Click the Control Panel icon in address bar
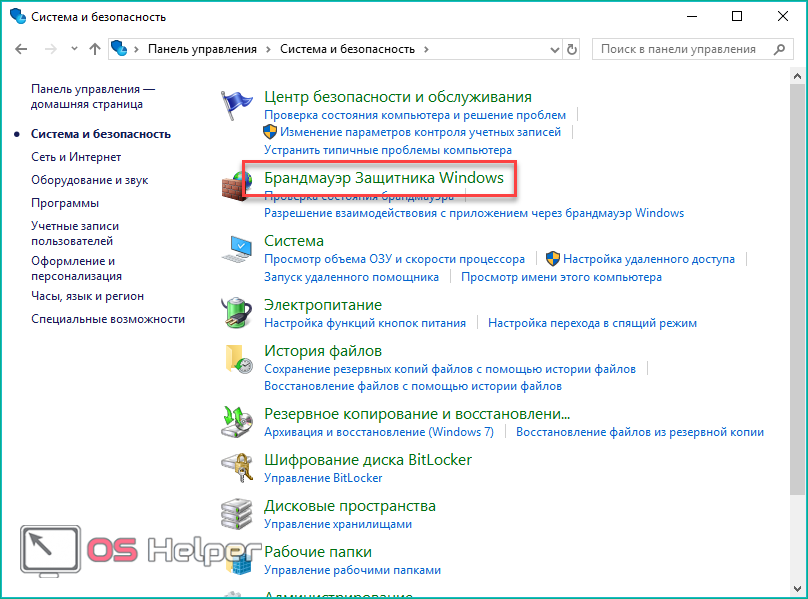 119,49
